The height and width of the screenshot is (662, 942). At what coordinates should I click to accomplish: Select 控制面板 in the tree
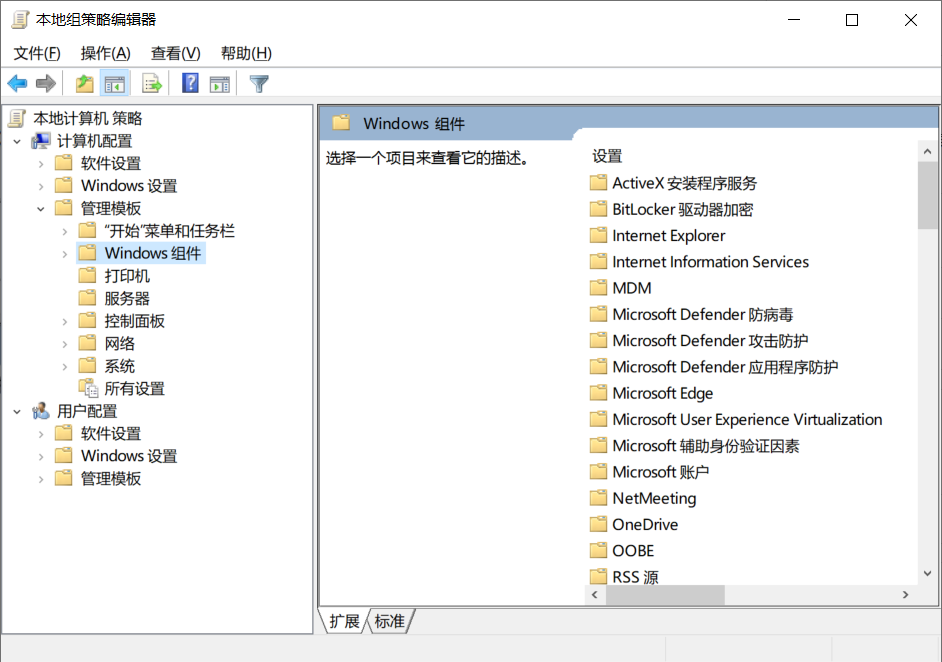[x=135, y=321]
